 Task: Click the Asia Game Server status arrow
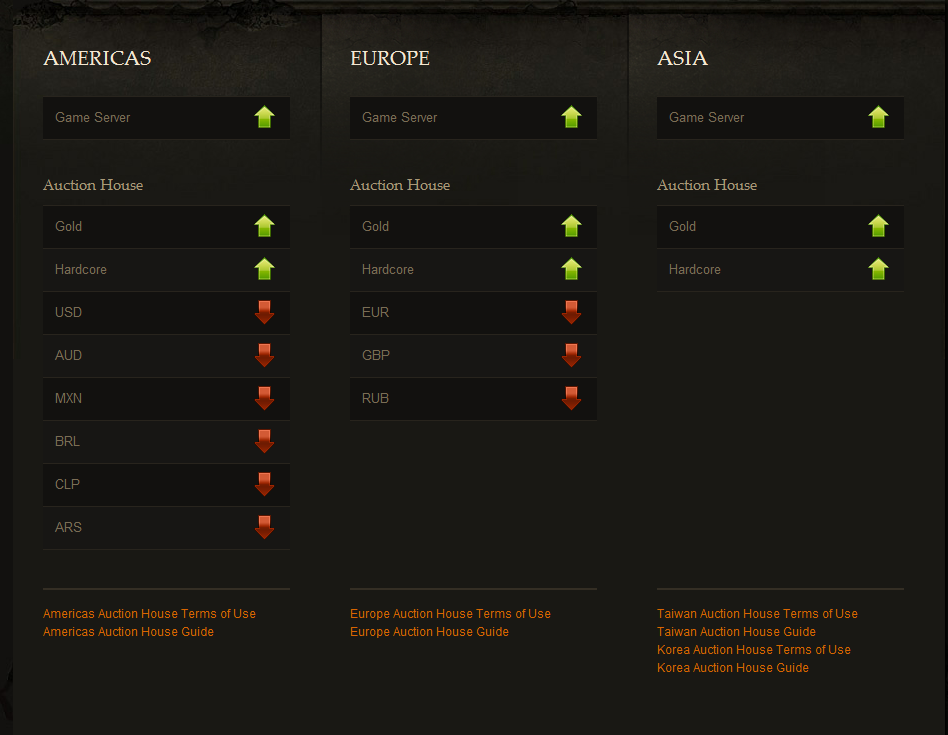coord(878,117)
